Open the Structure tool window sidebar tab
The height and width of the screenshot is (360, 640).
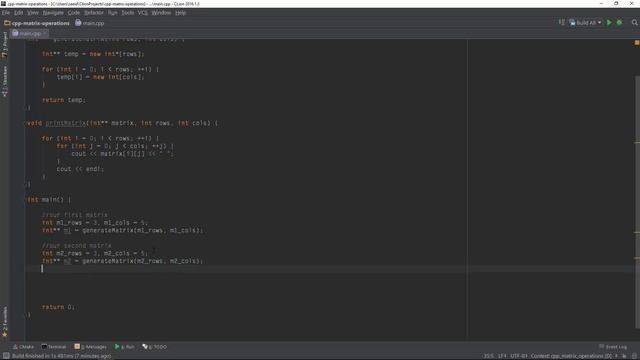(x=5, y=81)
